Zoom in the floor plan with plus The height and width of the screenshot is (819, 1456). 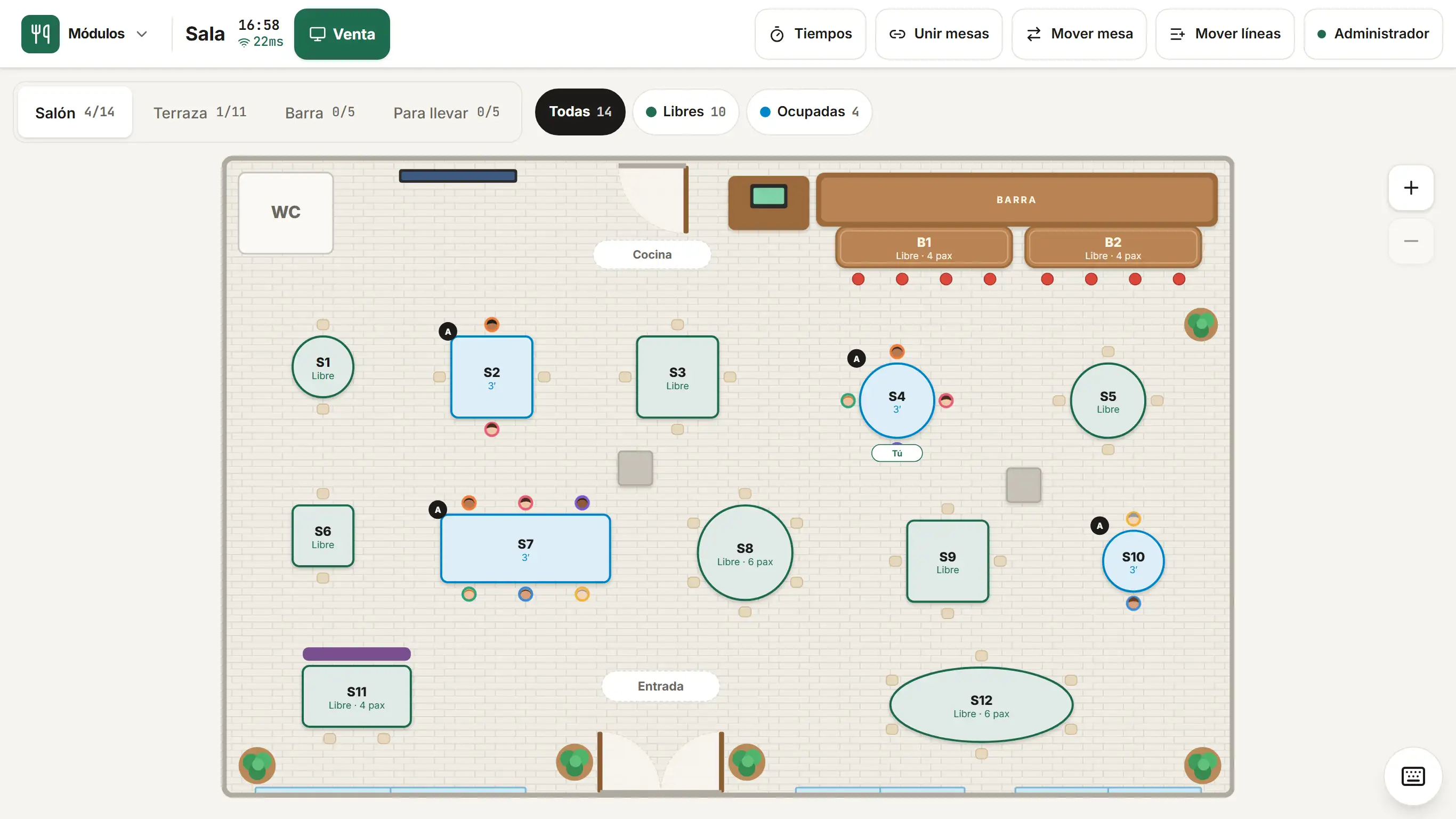1411,188
